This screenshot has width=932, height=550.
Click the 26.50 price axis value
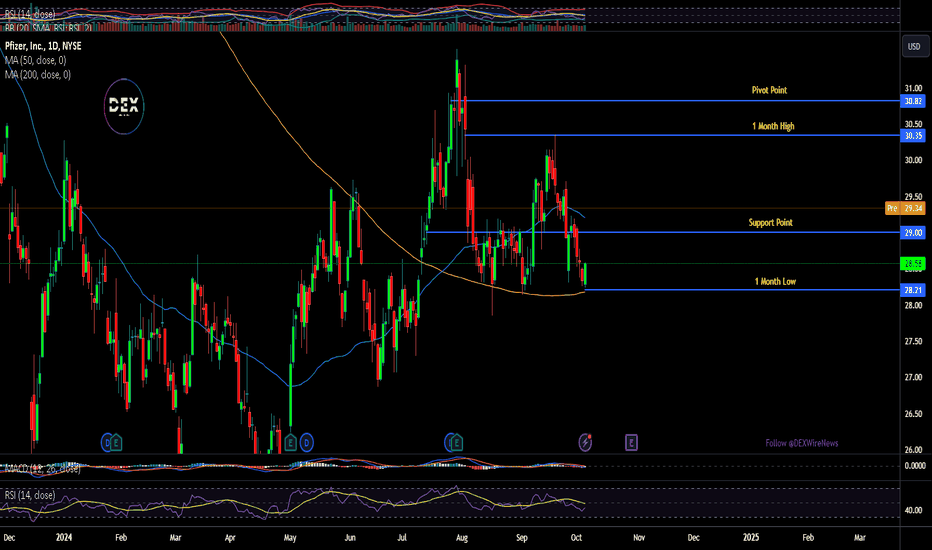pyautogui.click(x=913, y=414)
